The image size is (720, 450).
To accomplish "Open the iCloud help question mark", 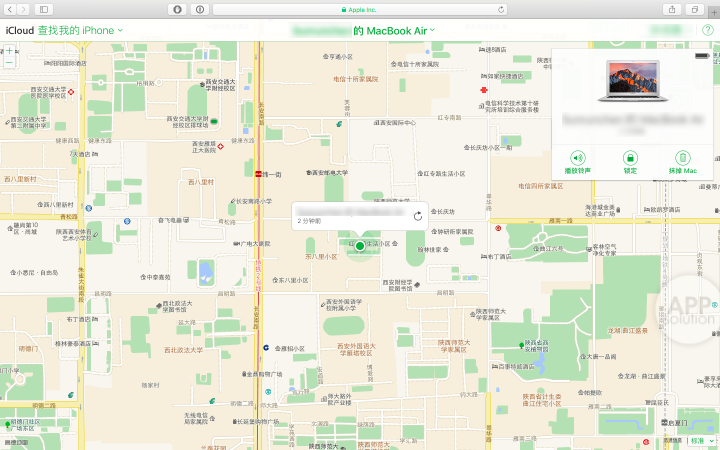I will 708,30.
